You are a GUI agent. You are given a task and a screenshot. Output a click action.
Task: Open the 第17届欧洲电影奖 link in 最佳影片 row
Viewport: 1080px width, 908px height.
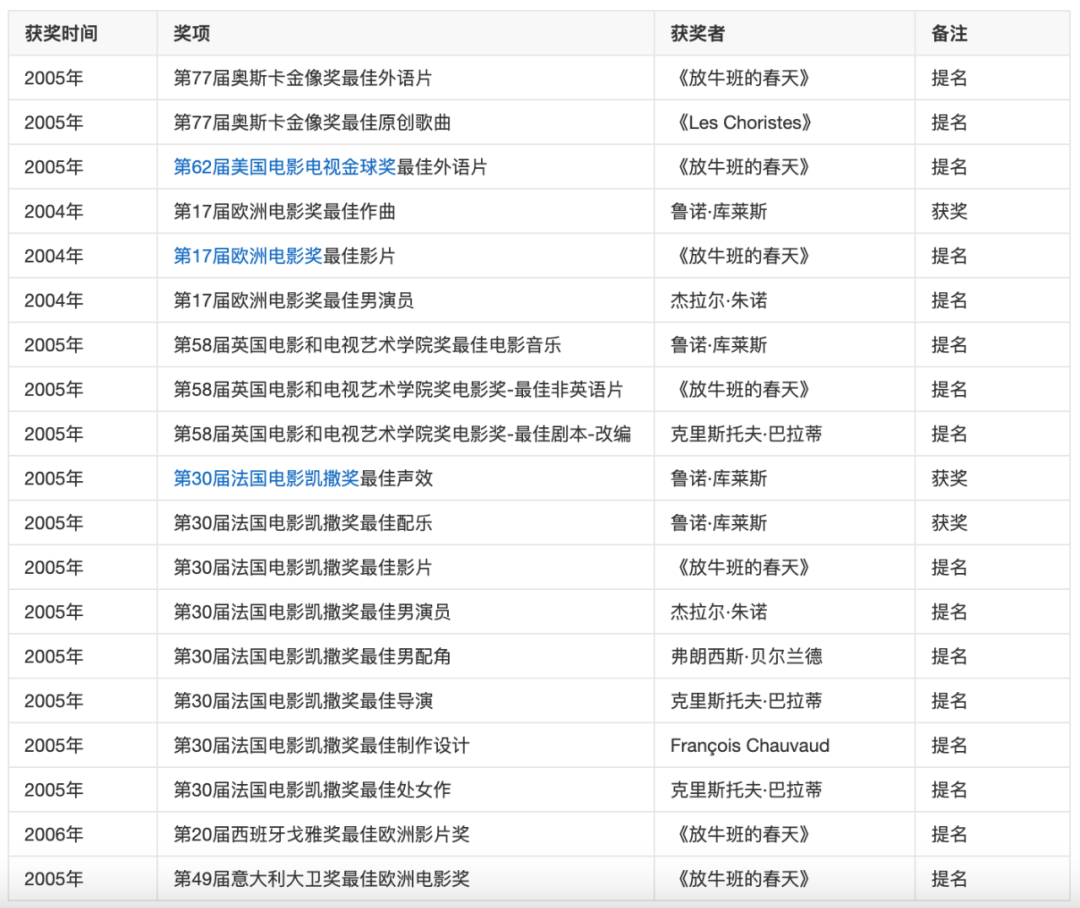click(247, 256)
